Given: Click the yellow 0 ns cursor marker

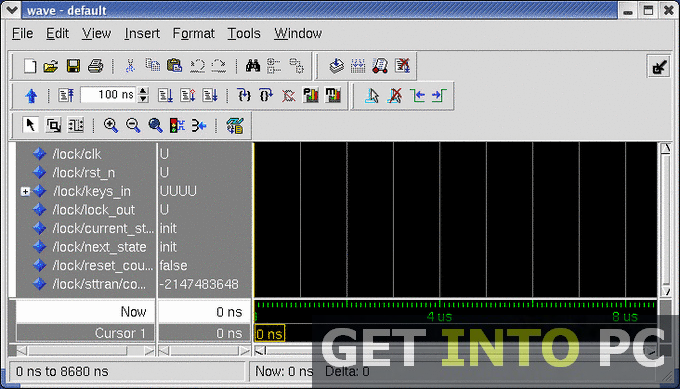Looking at the screenshot, I should 270,333.
